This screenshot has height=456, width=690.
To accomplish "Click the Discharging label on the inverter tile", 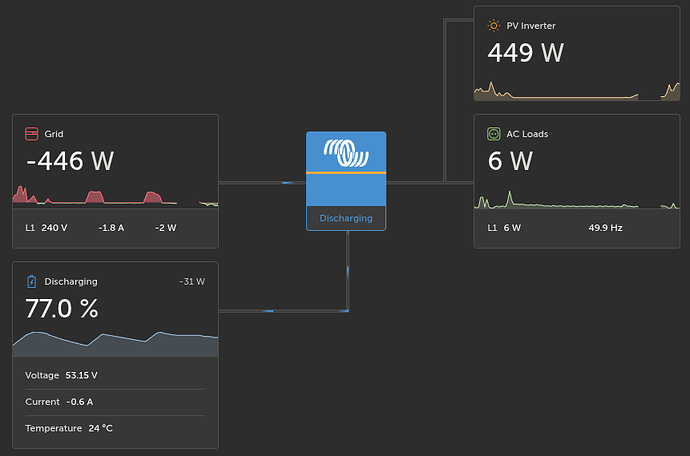I will 346,218.
